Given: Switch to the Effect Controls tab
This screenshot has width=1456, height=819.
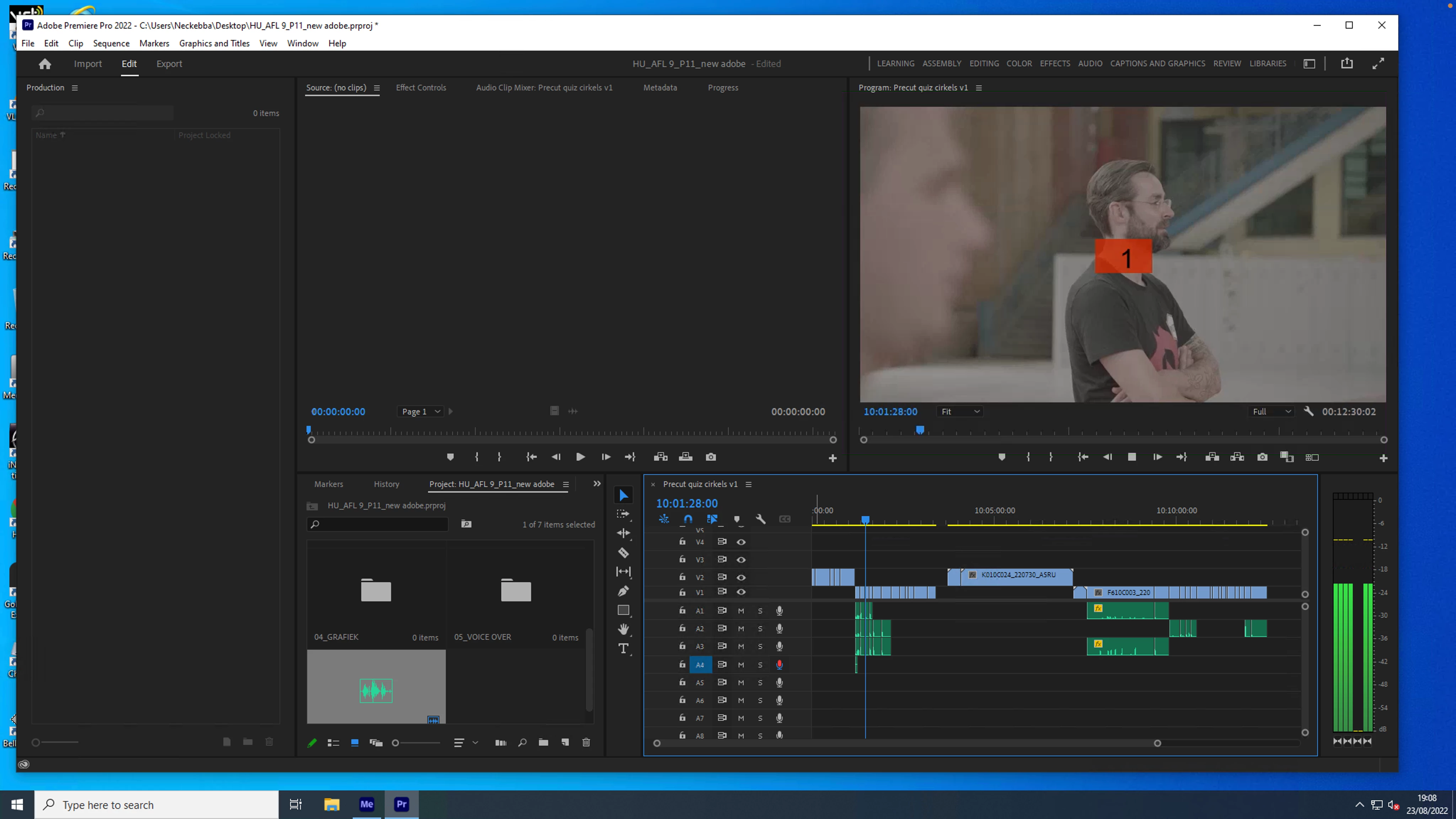Looking at the screenshot, I should click(421, 87).
